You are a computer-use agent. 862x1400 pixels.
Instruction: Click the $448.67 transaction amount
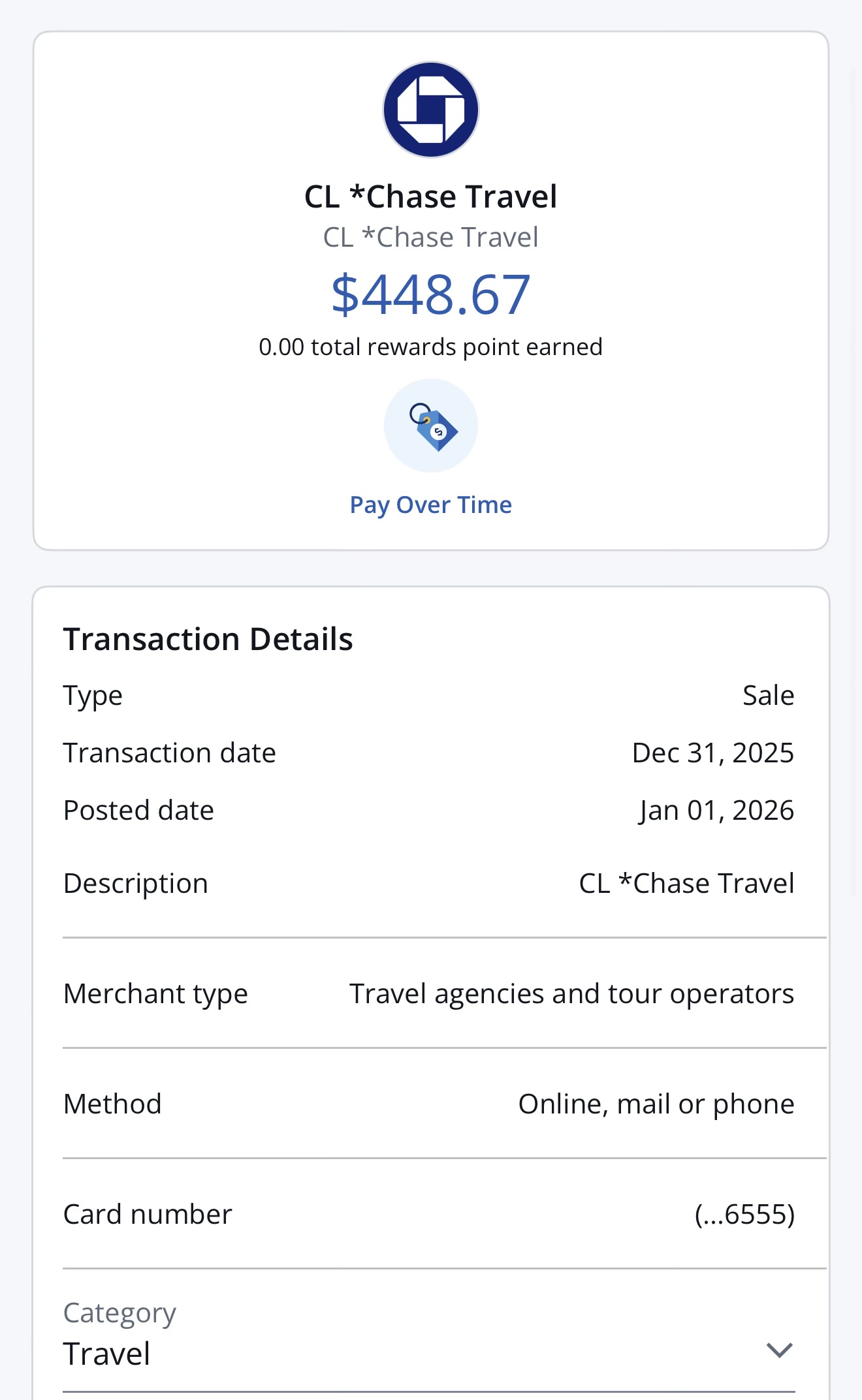pos(430,294)
